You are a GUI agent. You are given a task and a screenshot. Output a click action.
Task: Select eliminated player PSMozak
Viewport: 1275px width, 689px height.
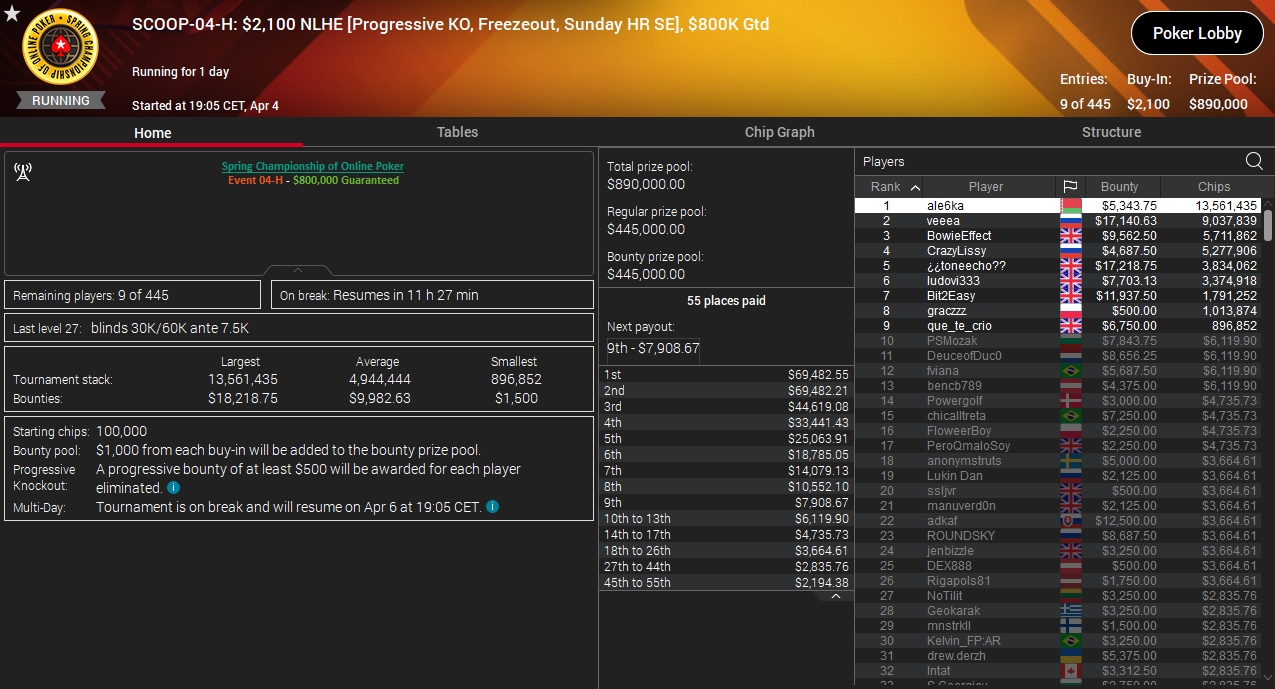click(x=1058, y=341)
